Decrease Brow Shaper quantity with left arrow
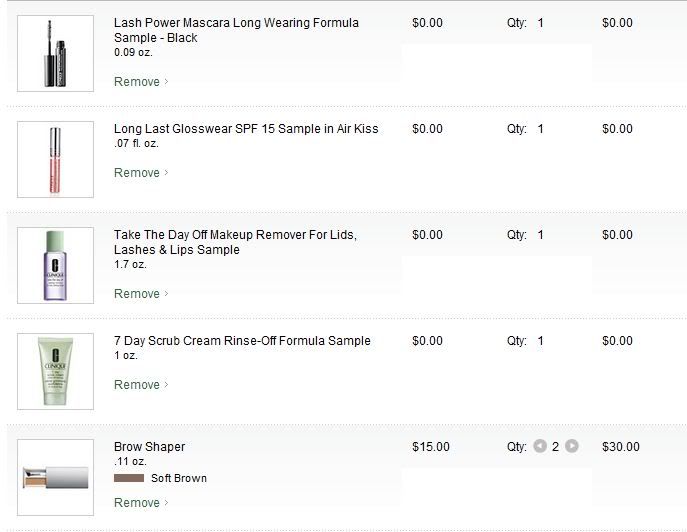This screenshot has width=687, height=532. [540, 447]
